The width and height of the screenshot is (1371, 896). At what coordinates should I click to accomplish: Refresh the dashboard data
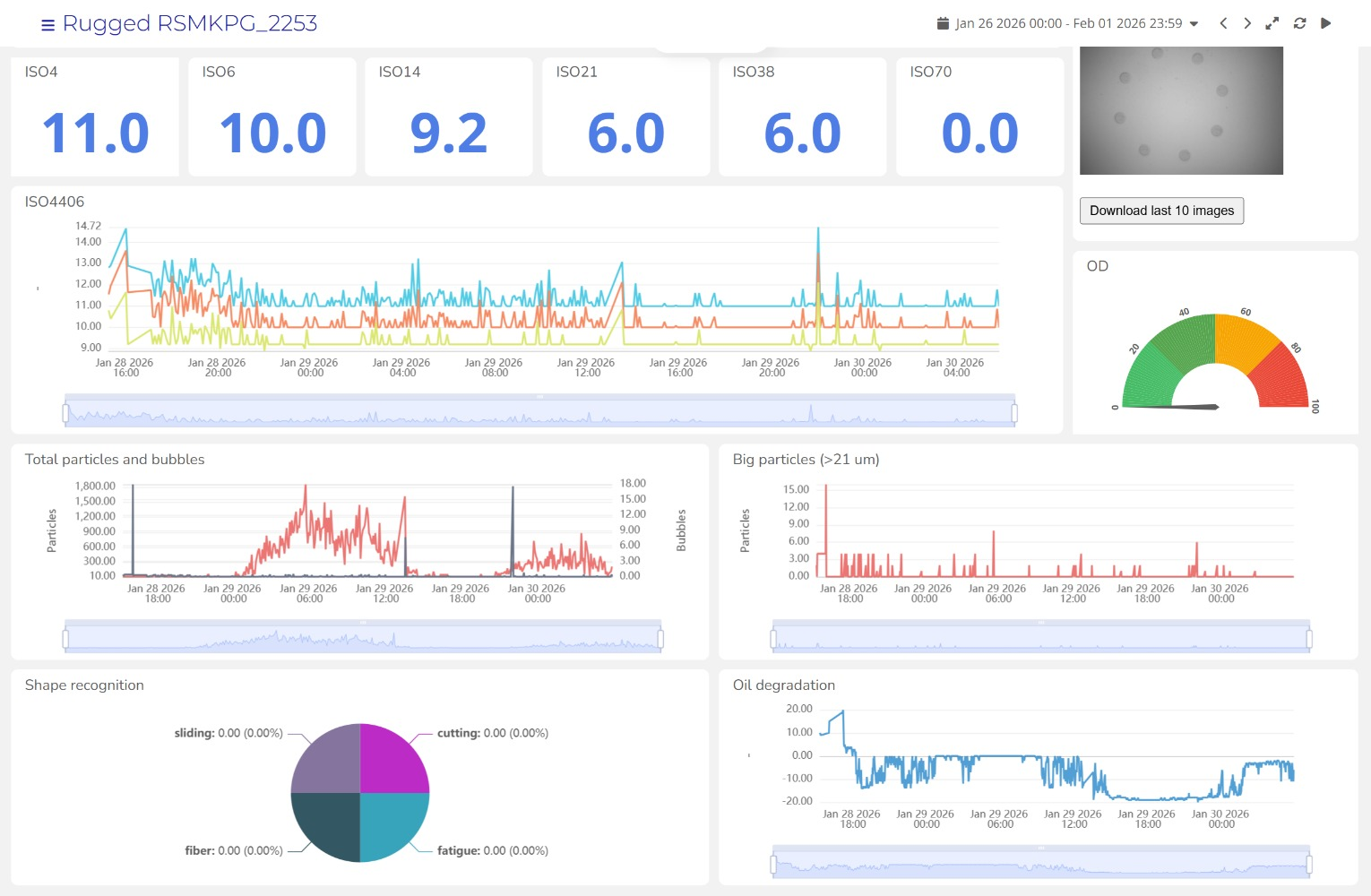pyautogui.click(x=1299, y=23)
